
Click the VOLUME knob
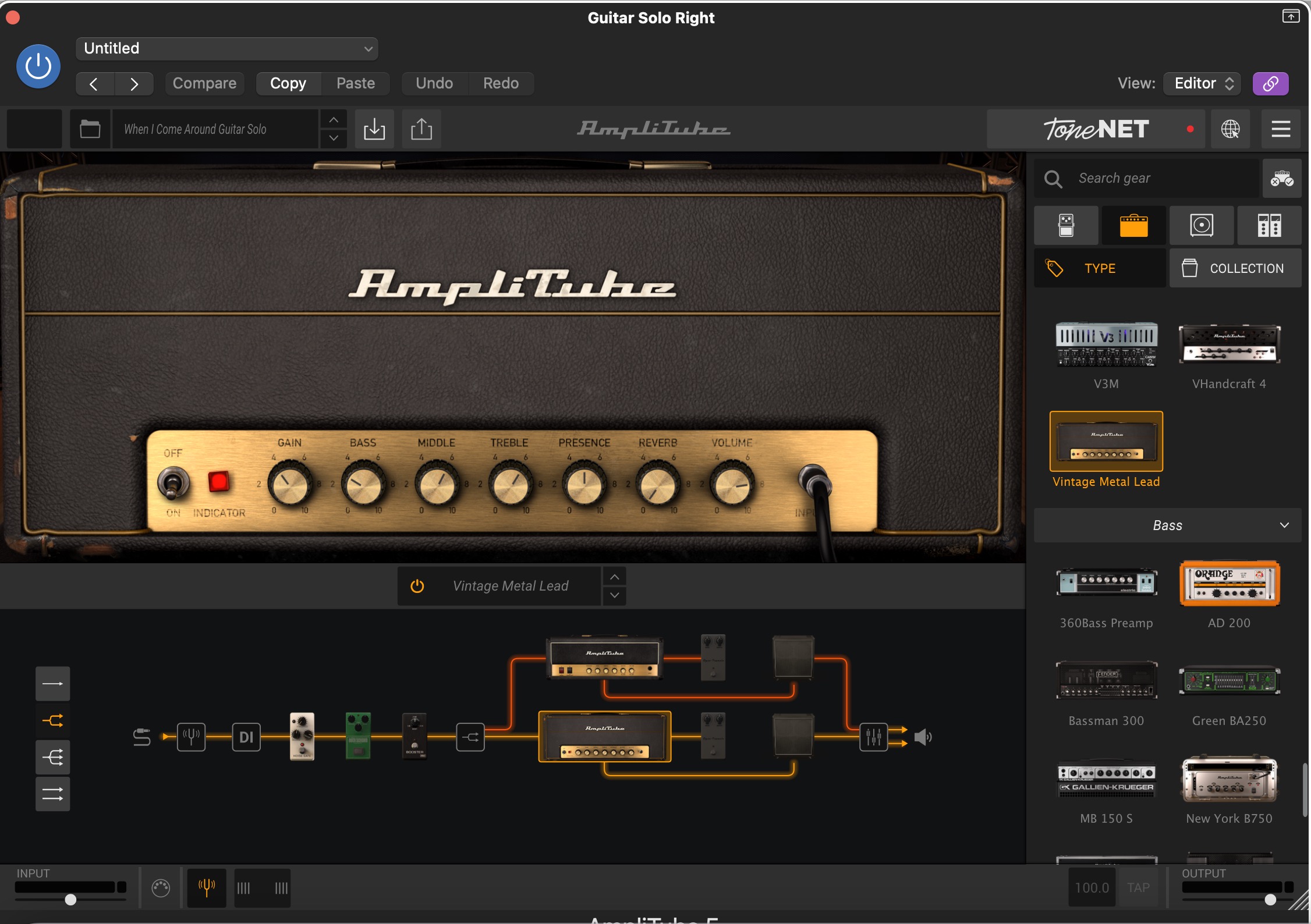[732, 484]
